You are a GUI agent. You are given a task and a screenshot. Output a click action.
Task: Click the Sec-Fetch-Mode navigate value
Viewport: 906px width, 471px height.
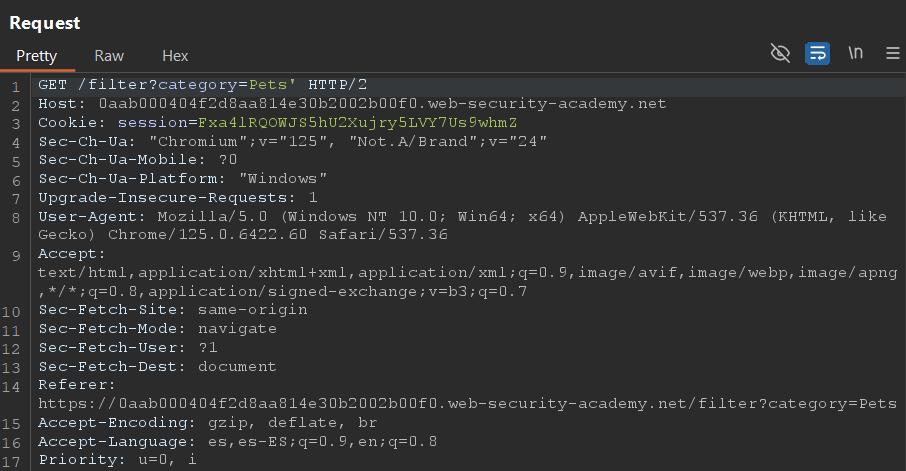click(x=237, y=329)
